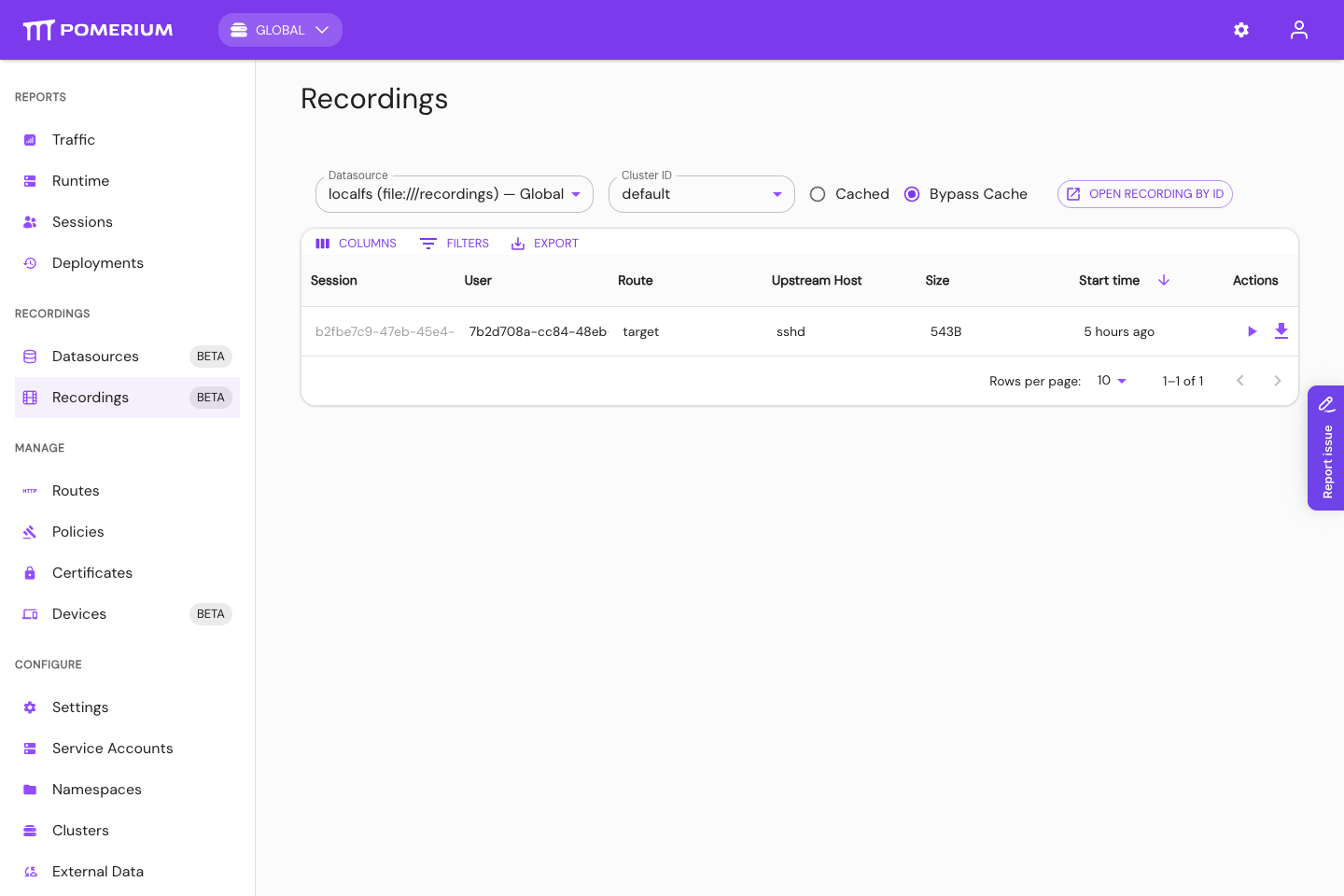Viewport: 1344px width, 896px height.
Task: Download the b2fbe7c9 recording
Action: point(1281,331)
